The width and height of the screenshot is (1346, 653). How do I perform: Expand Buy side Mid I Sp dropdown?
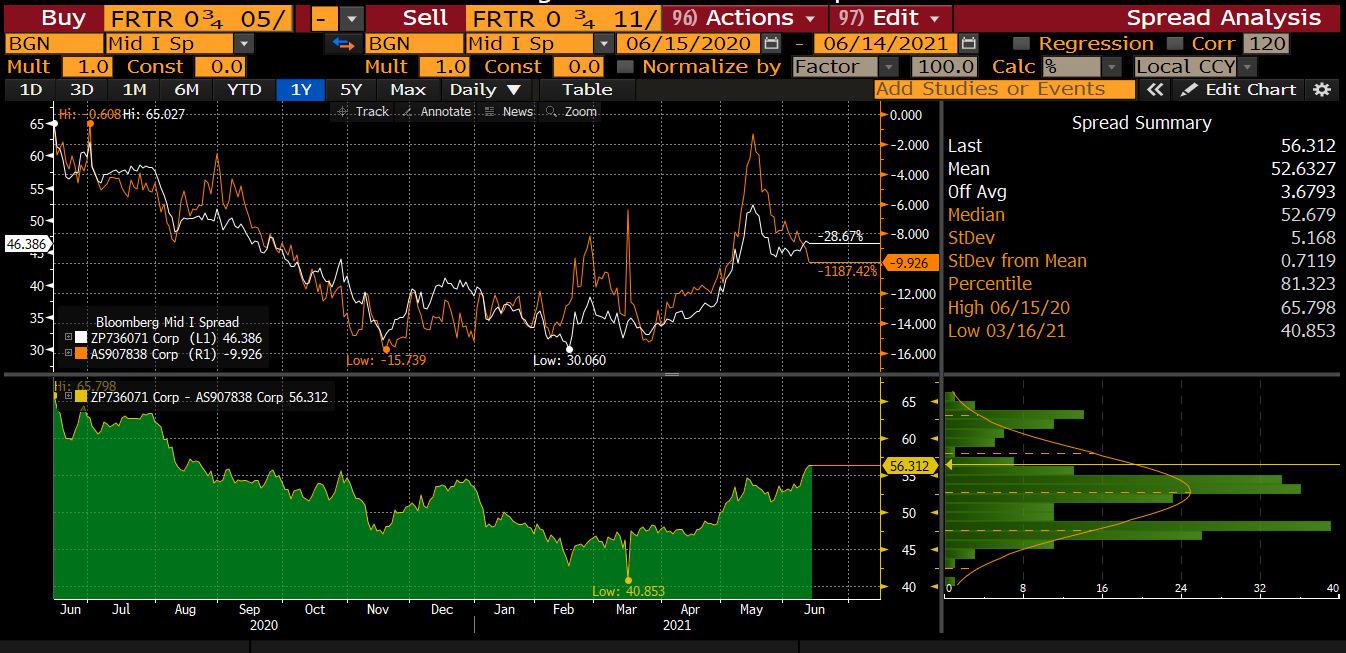(244, 44)
